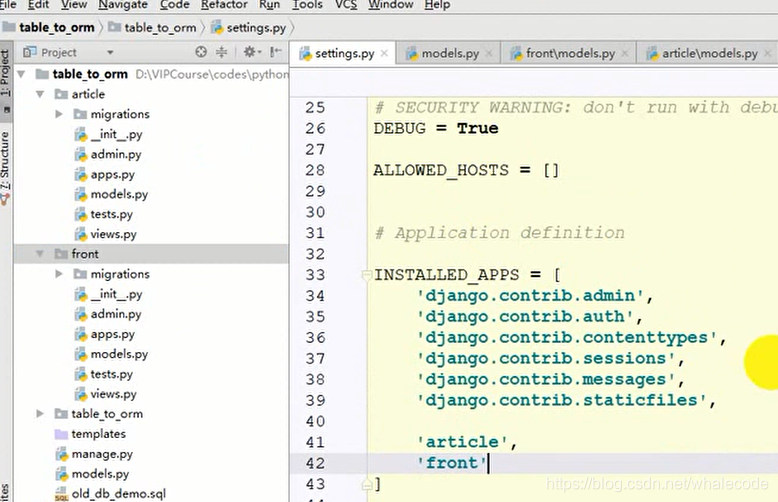Image resolution: width=778 pixels, height=502 pixels.
Task: Open the VCS menu
Action: coord(346,4)
